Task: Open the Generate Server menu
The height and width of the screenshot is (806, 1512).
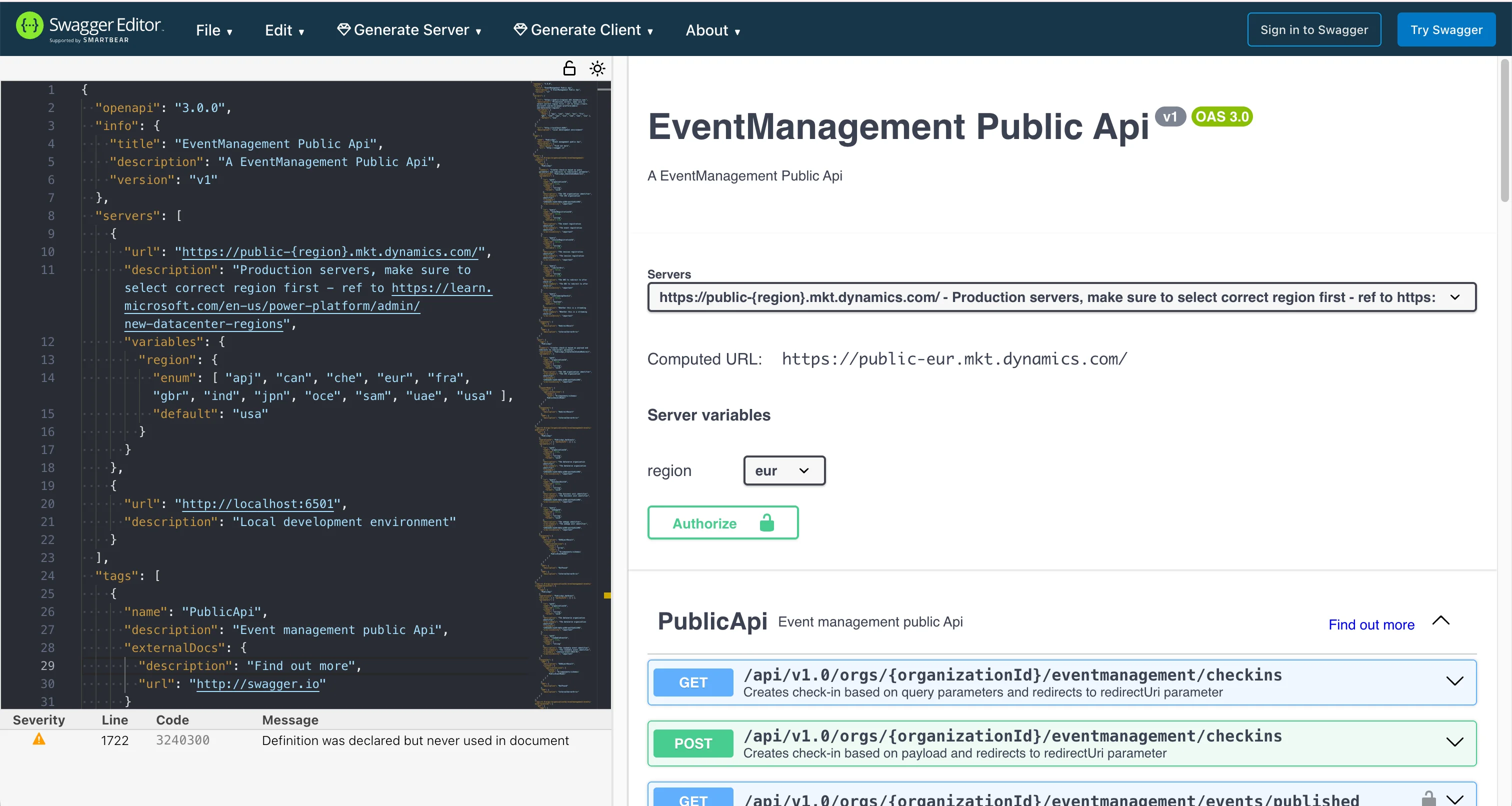Action: click(409, 30)
